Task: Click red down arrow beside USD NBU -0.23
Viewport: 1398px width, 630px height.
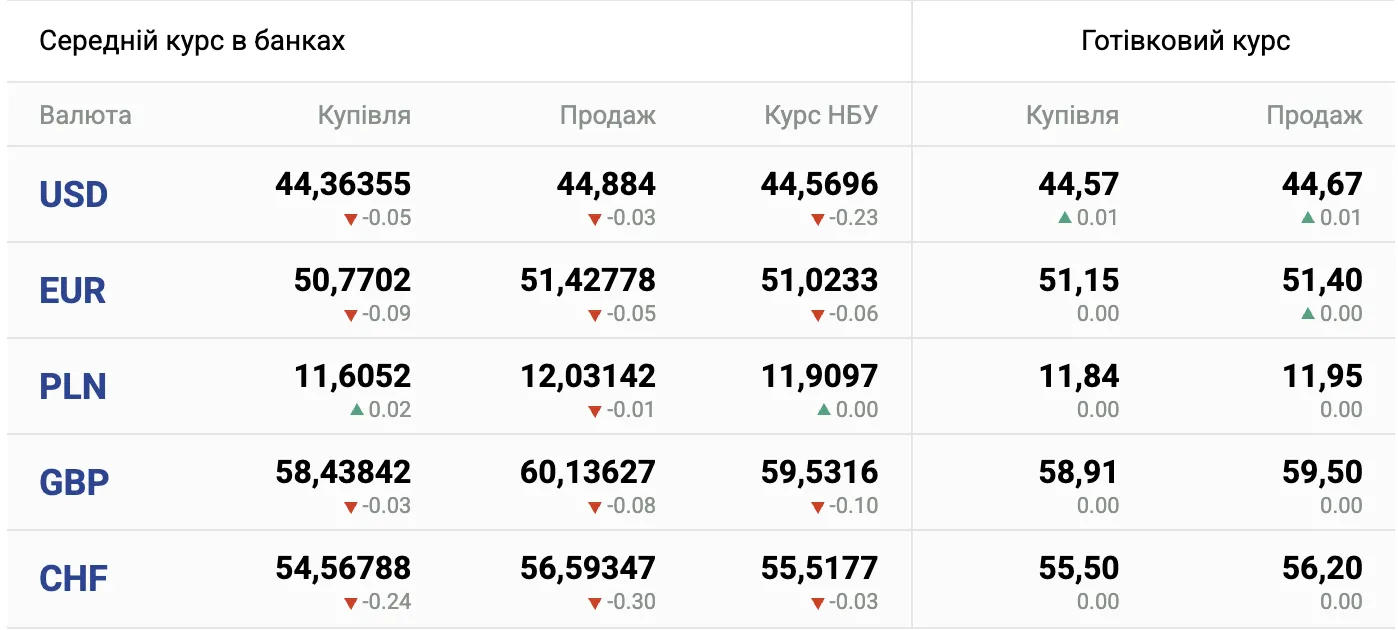Action: [817, 219]
